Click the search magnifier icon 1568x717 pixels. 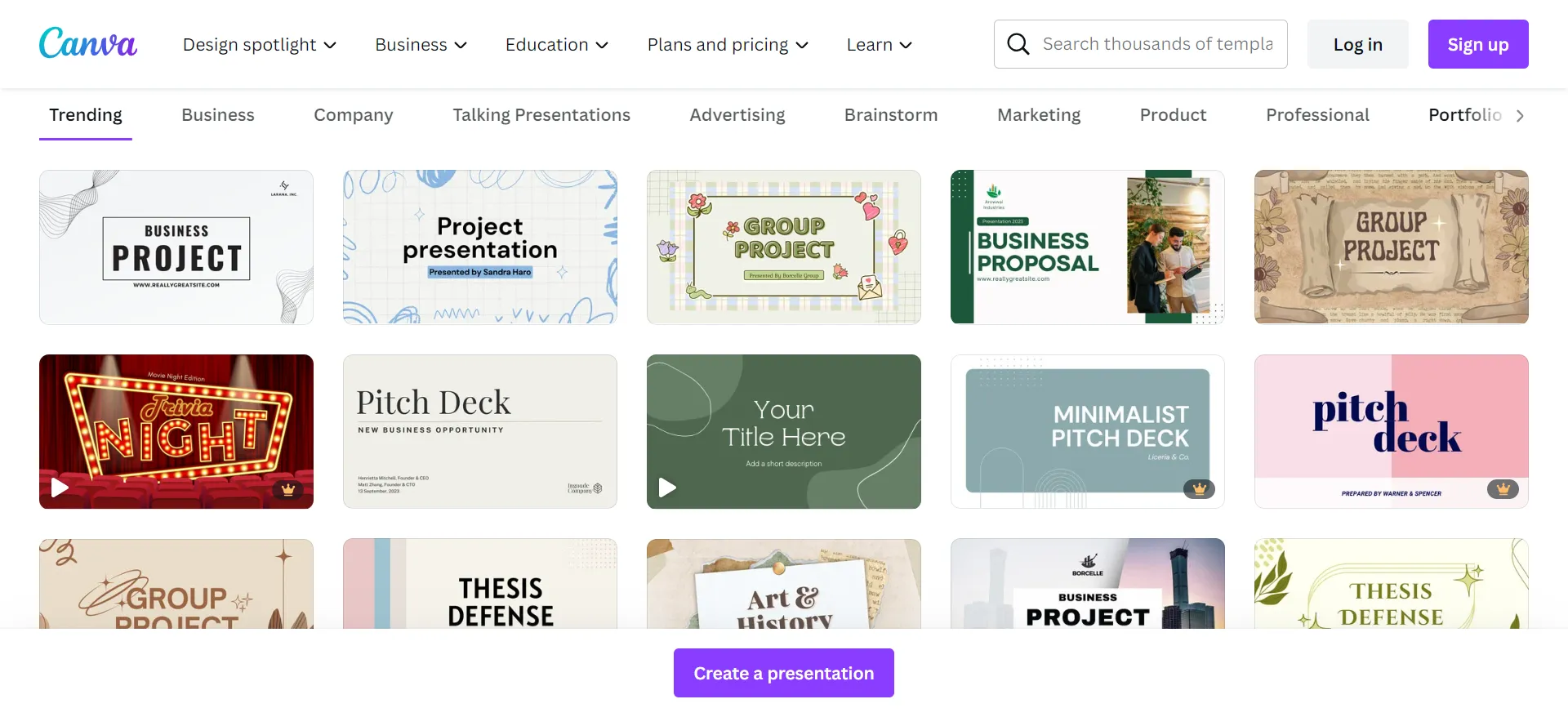1018,44
